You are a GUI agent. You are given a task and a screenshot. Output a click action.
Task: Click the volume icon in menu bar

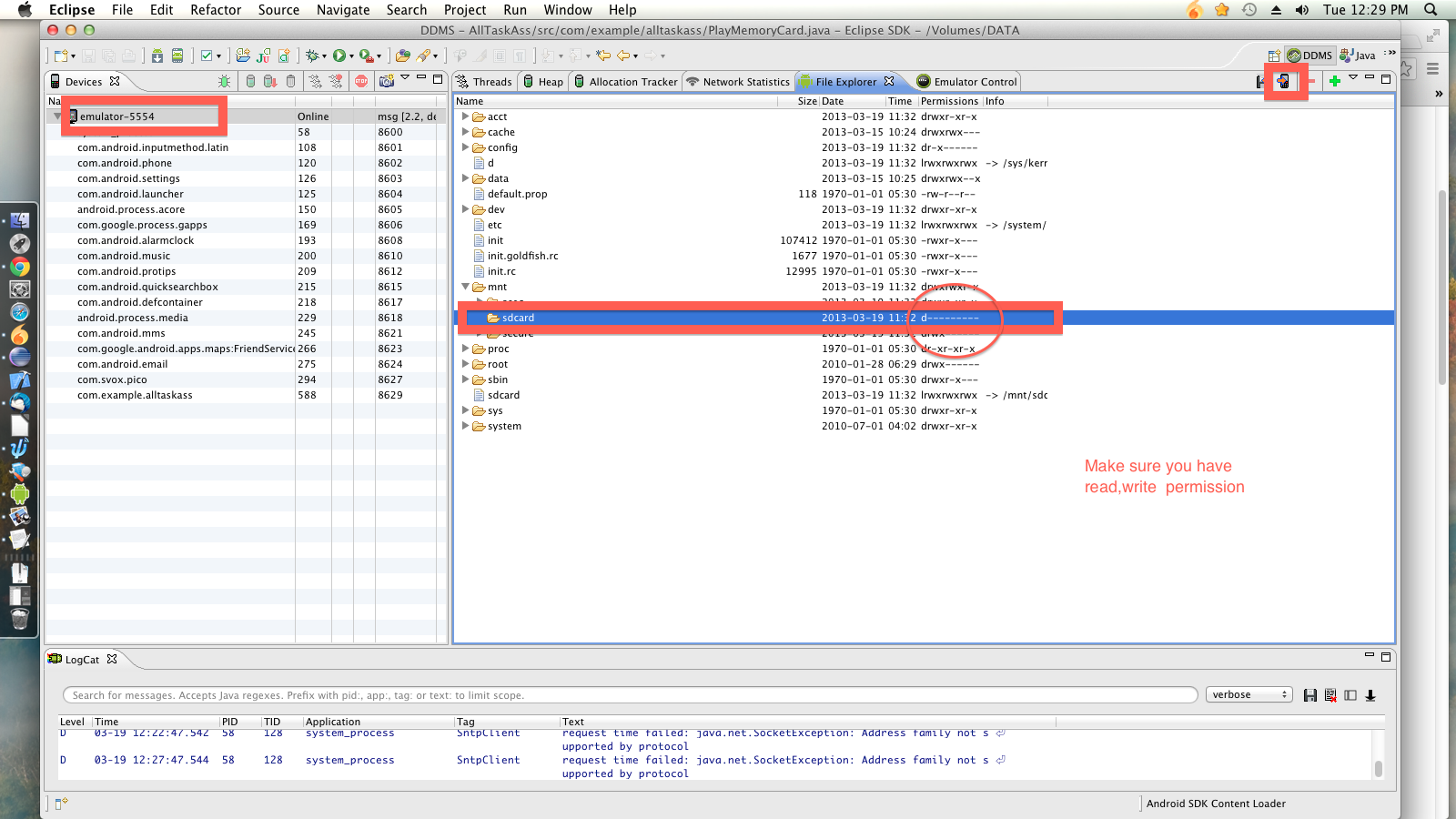(1302, 10)
